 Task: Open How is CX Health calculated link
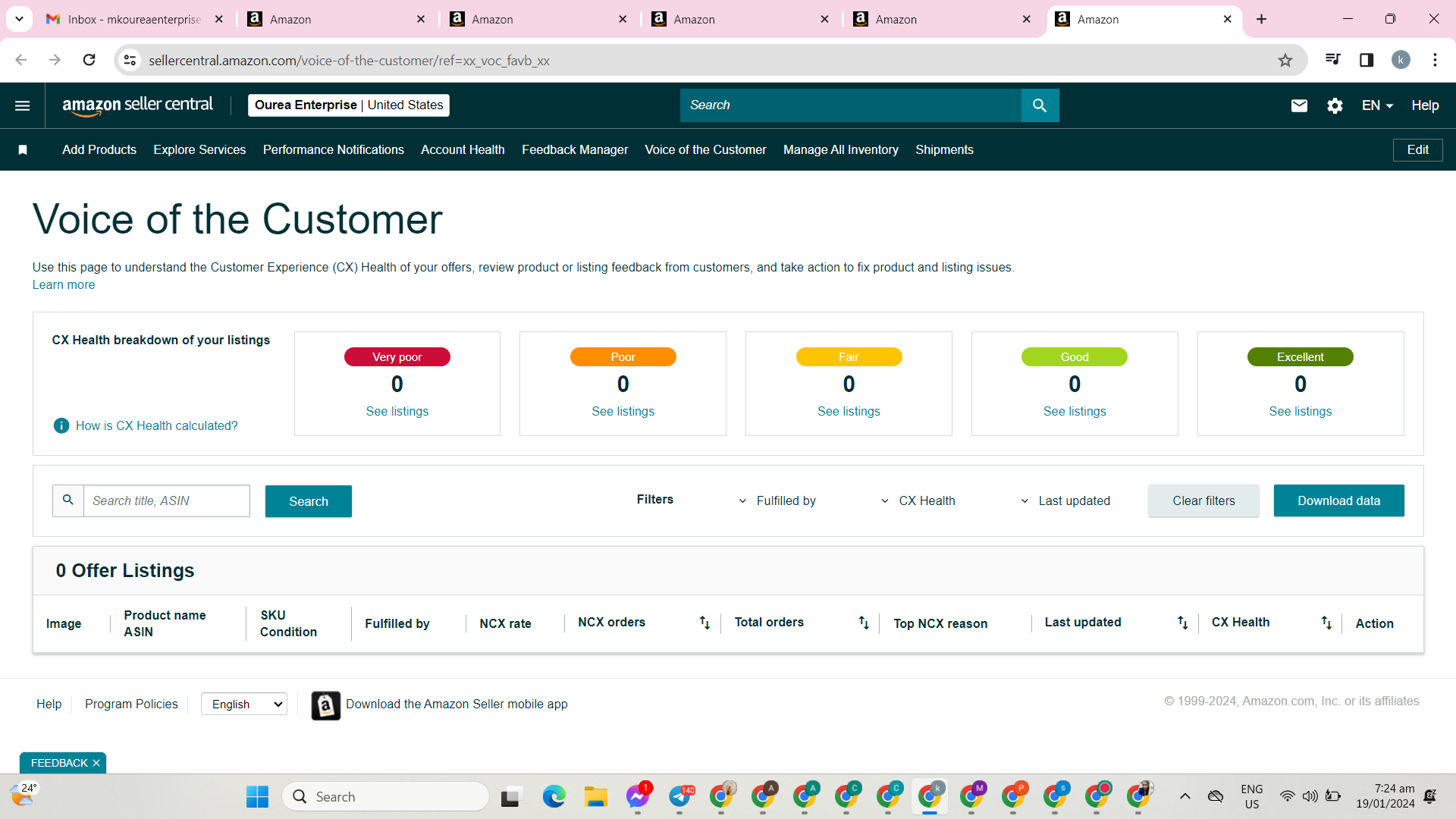157,425
